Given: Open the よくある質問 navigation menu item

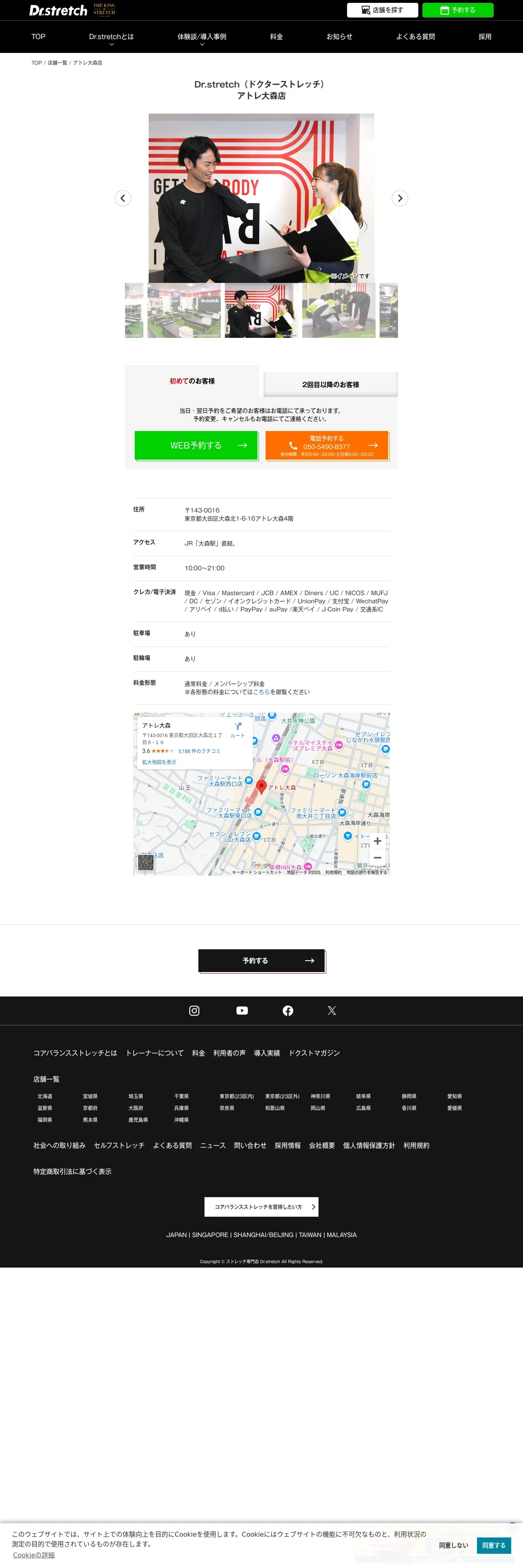Looking at the screenshot, I should tap(415, 37).
